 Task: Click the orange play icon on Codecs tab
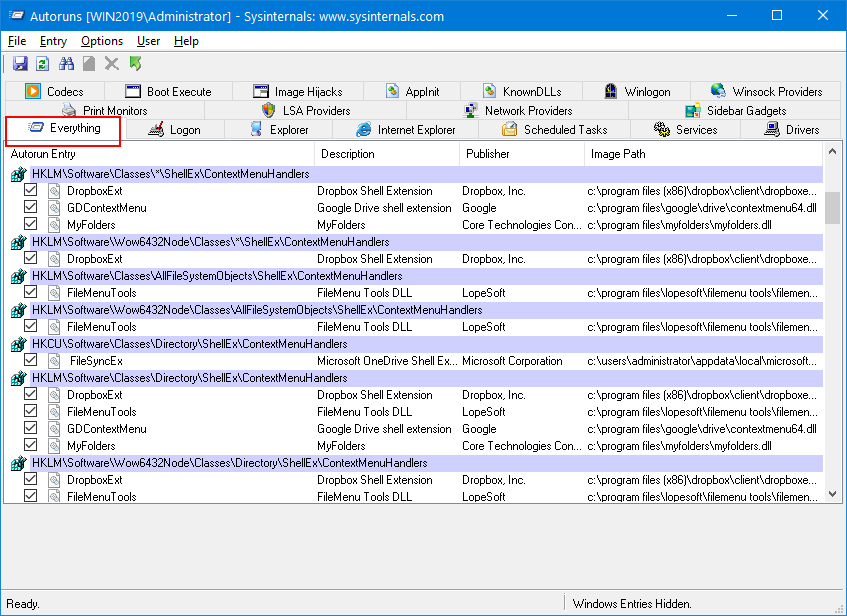(x=33, y=91)
